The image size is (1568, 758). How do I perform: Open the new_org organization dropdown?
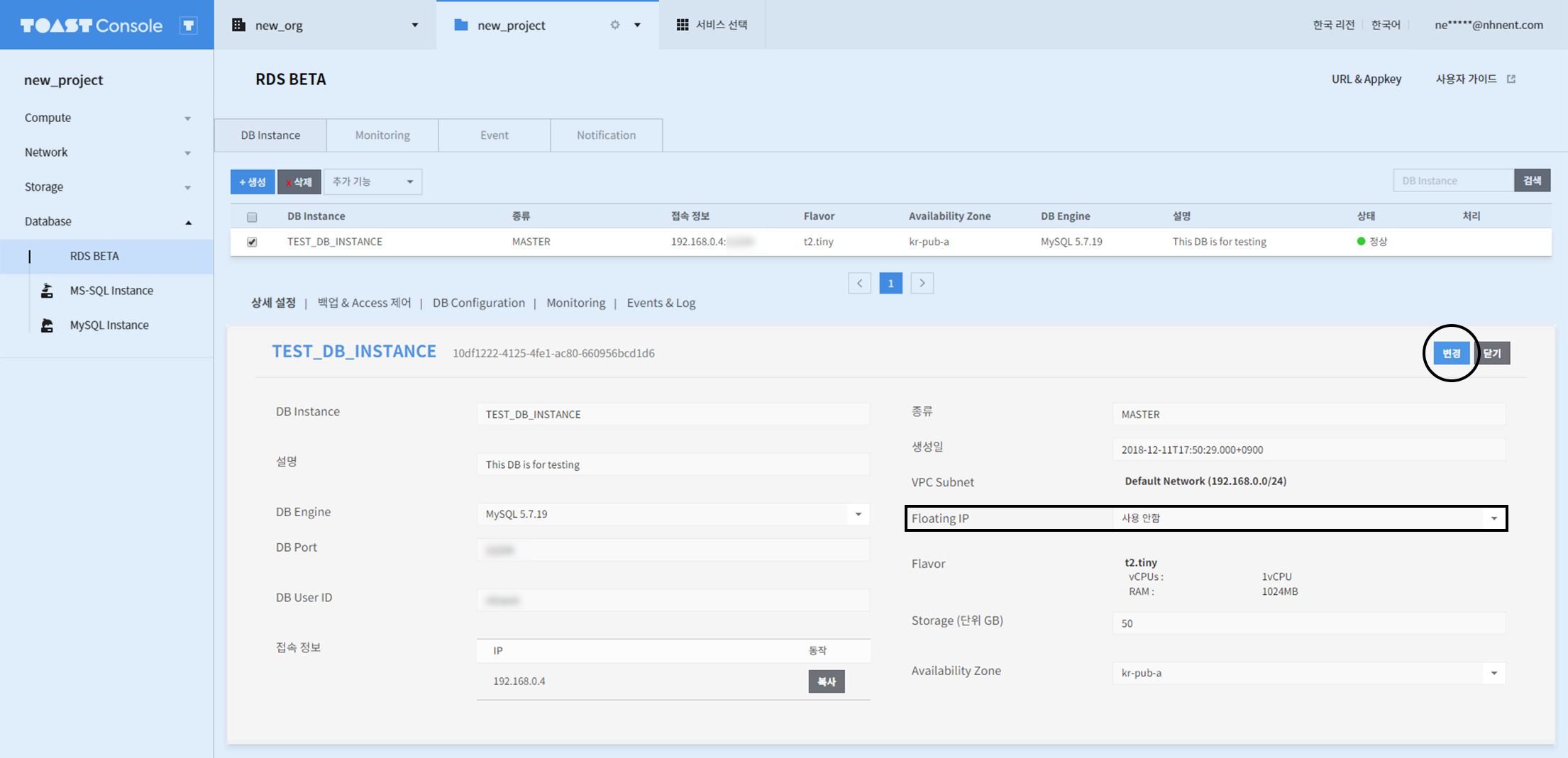coord(415,25)
